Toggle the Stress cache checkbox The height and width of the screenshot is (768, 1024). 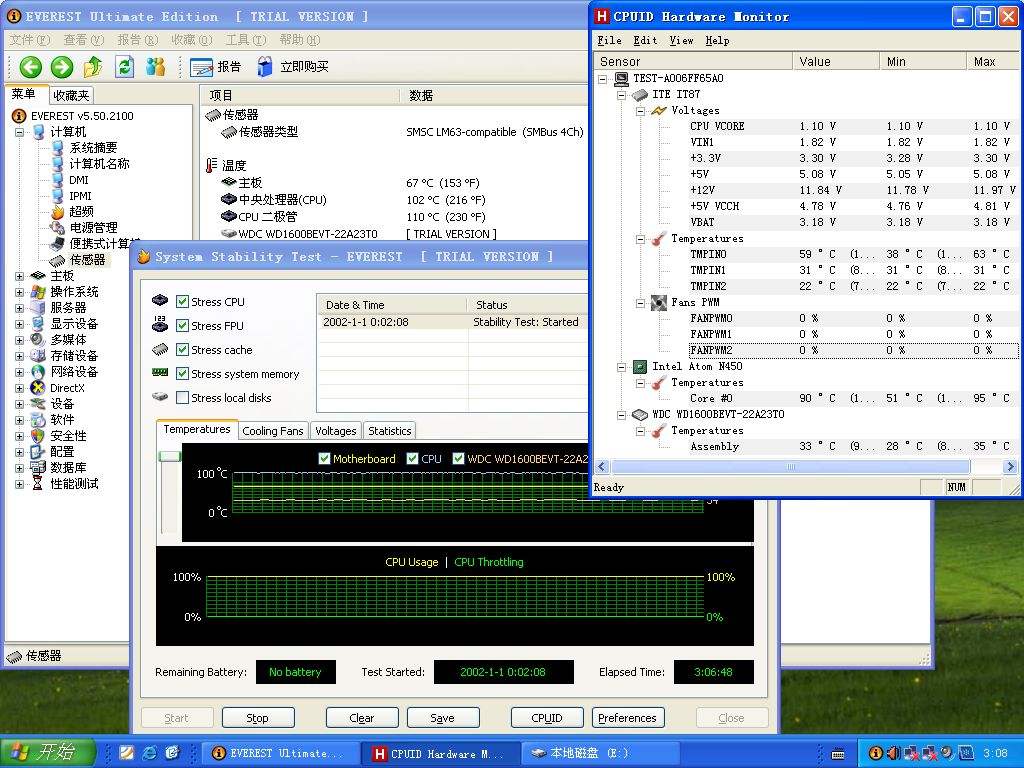pyautogui.click(x=182, y=350)
